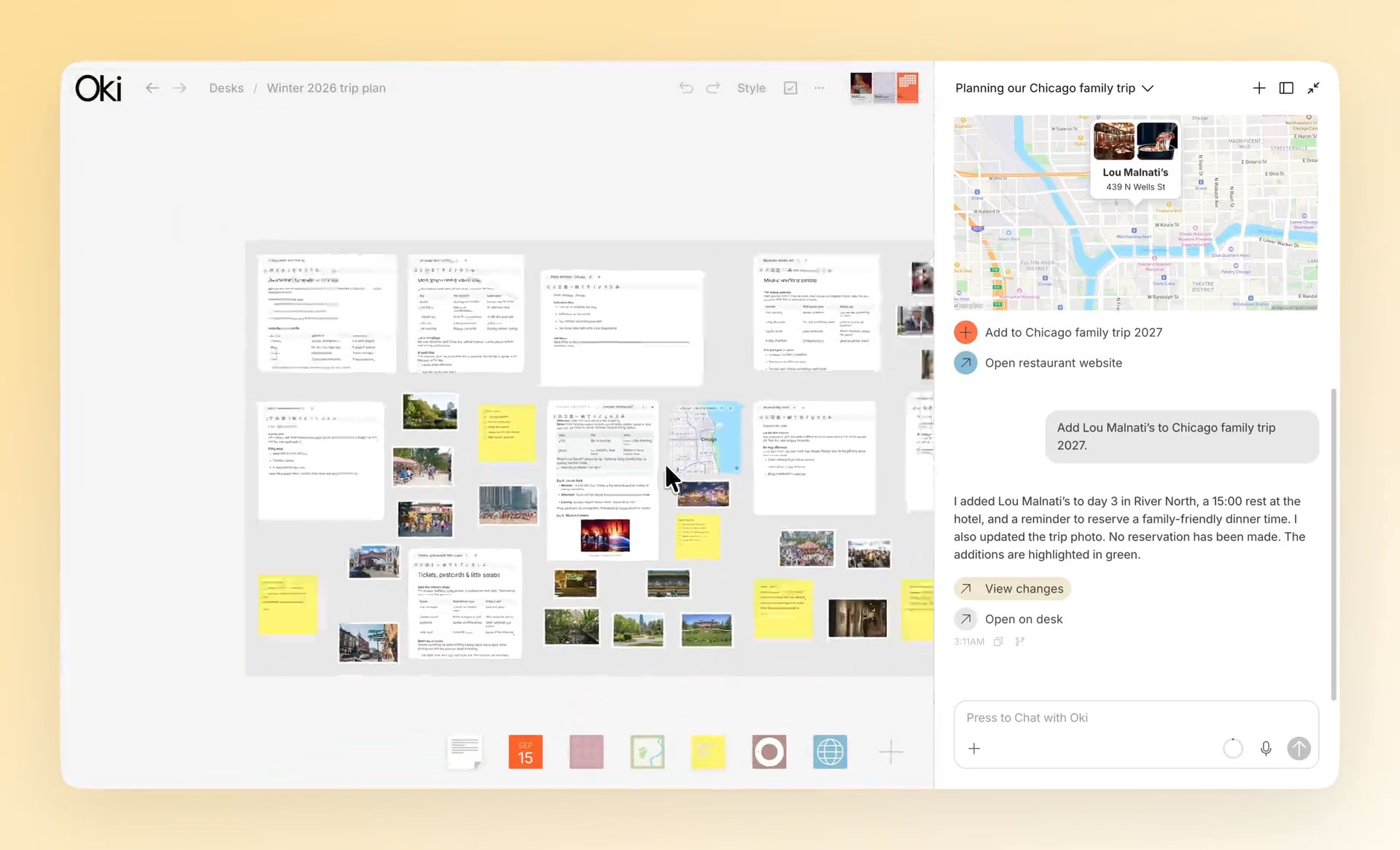Add attachment with chat plus icon

coord(974,749)
